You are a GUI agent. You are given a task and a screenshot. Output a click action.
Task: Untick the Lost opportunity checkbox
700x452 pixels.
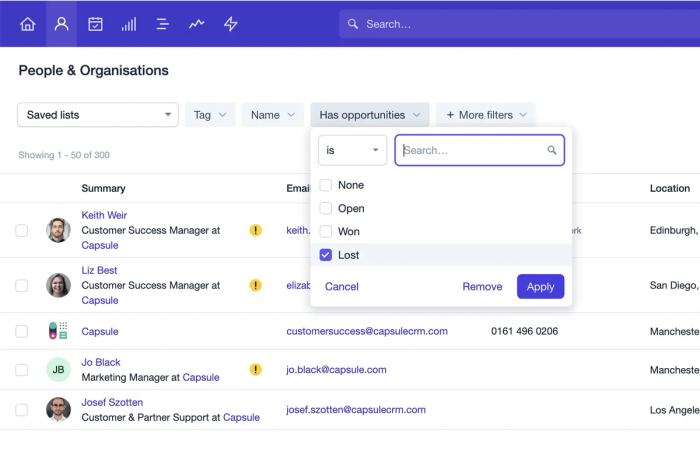325,255
